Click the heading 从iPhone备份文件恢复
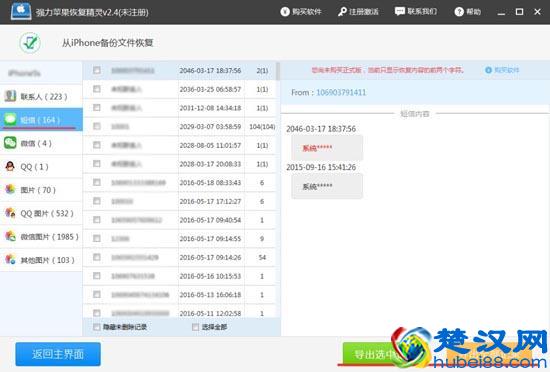550x372 pixels. coord(108,43)
